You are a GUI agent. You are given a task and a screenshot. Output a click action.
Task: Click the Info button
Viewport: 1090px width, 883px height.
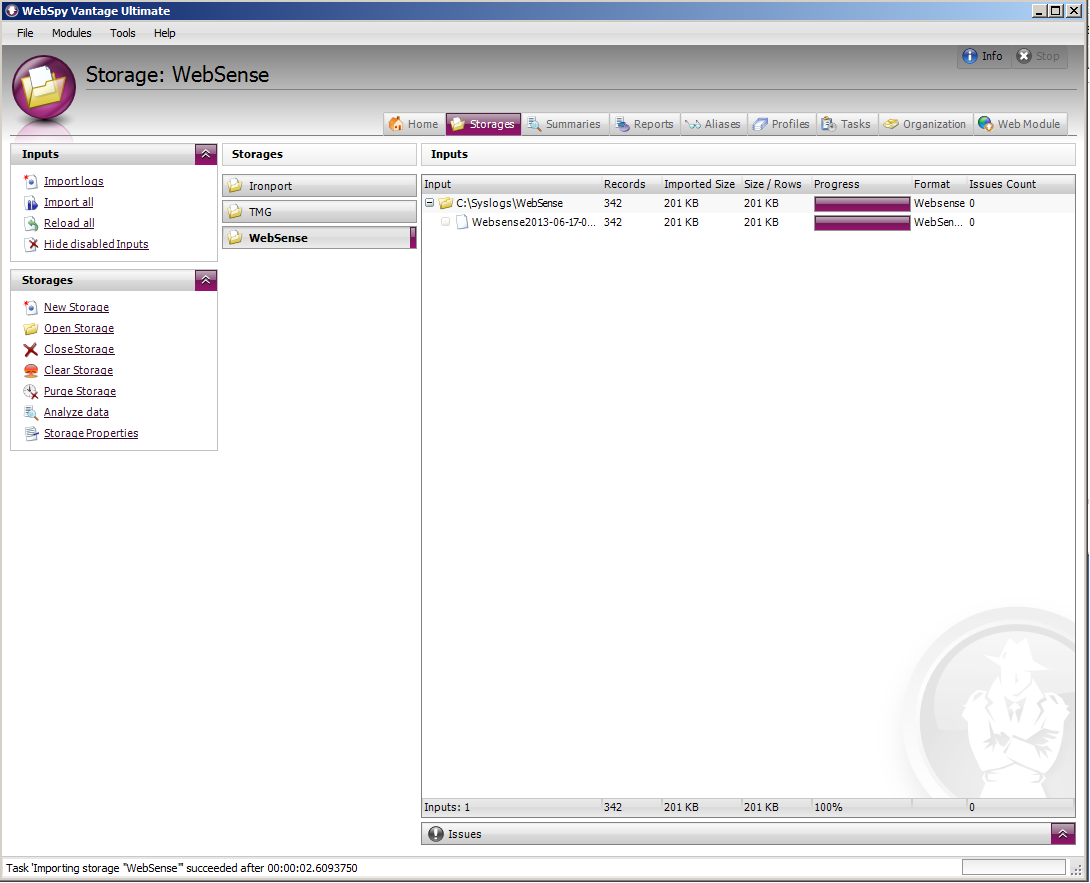(983, 56)
